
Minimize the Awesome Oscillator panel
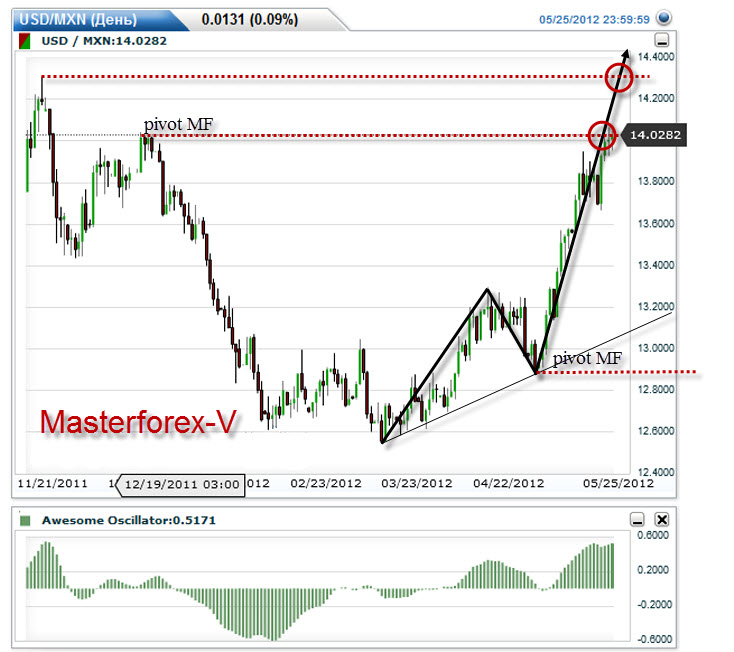click(x=637, y=520)
